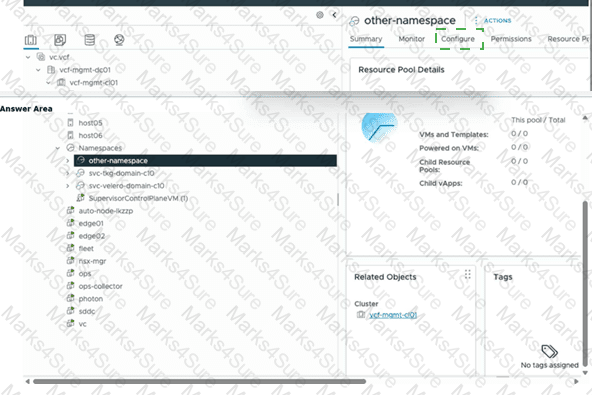Screen dimensions: 592x395
Task: Click the vertical scrollbar thumb on right
Action: (585, 283)
